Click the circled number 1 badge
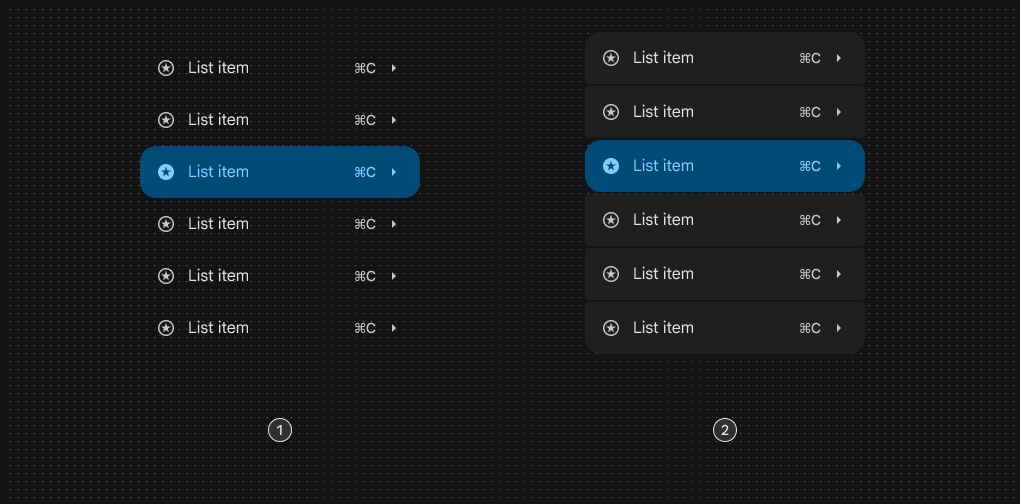Viewport: 1020px width, 504px height. pos(280,430)
